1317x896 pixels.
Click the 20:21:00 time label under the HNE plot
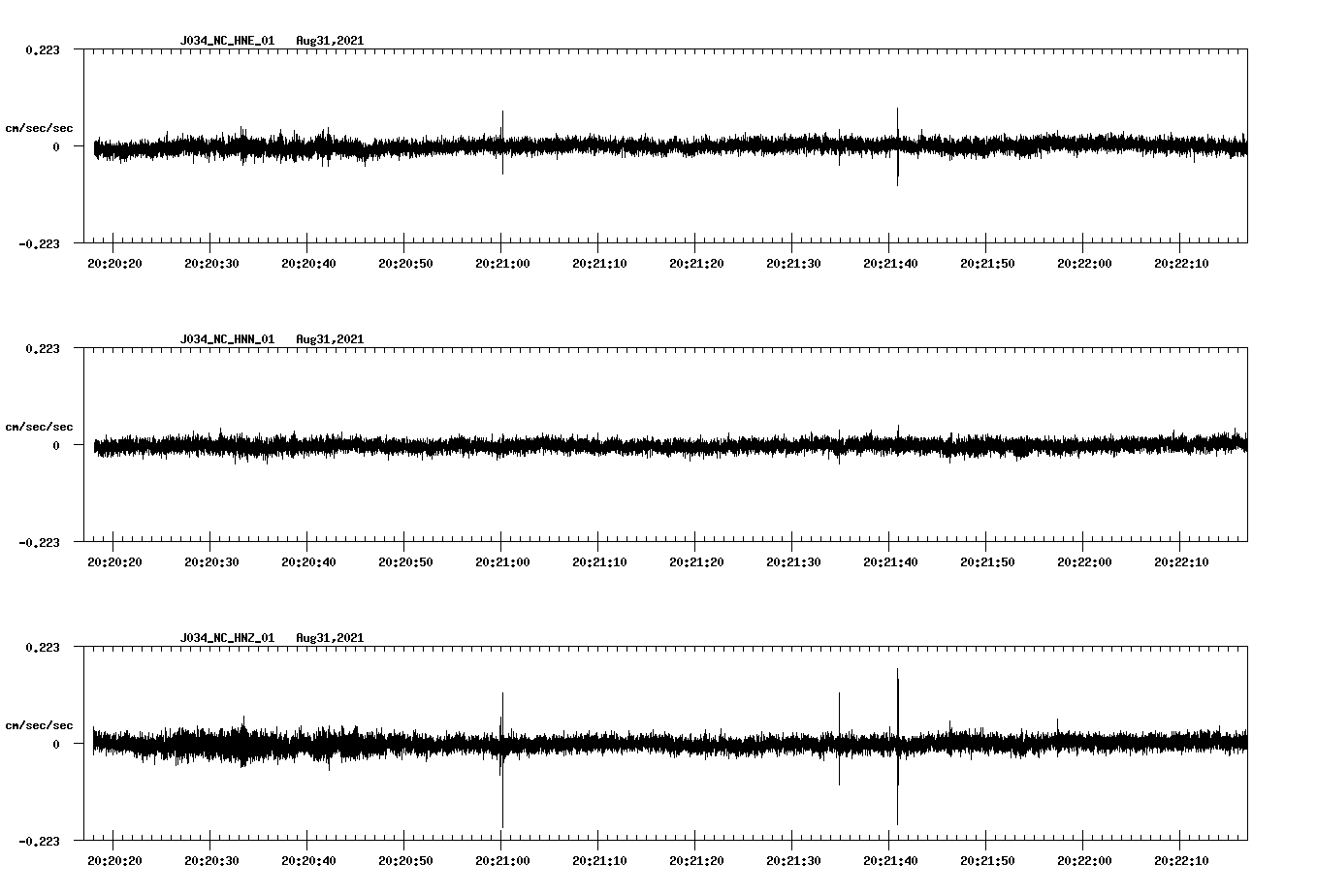502,263
